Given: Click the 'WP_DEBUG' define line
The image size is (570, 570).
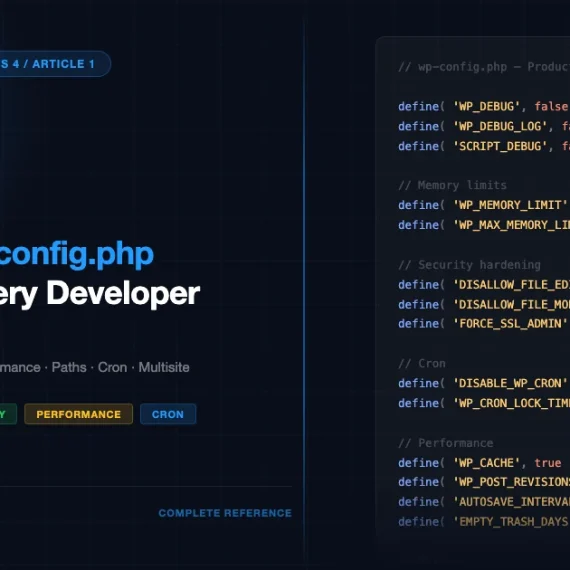Looking at the screenshot, I should pos(484,107).
